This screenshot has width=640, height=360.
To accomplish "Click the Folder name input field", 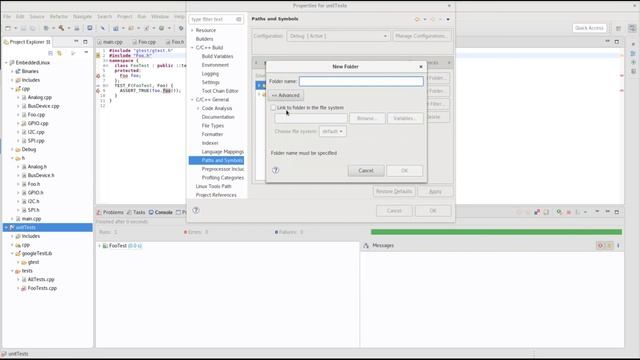I will tap(361, 81).
